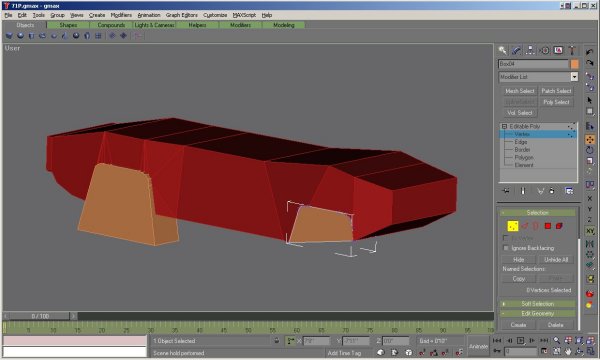The height and width of the screenshot is (360, 600).
Task: Toggle the selection lock icon
Action: [276, 340]
